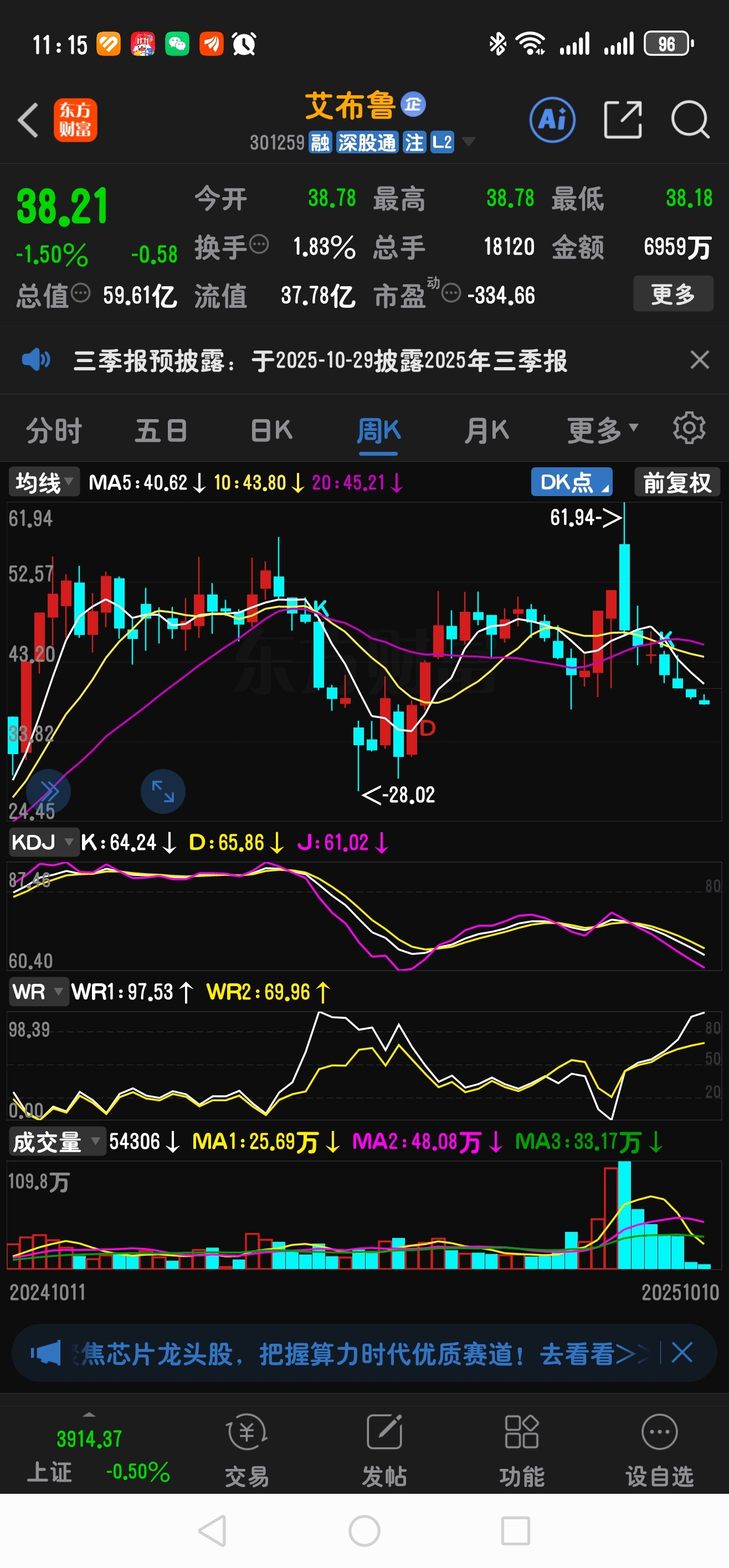The height and width of the screenshot is (1568, 729).
Task: Tap the 61.94 high marker on chart
Action: pyautogui.click(x=586, y=517)
